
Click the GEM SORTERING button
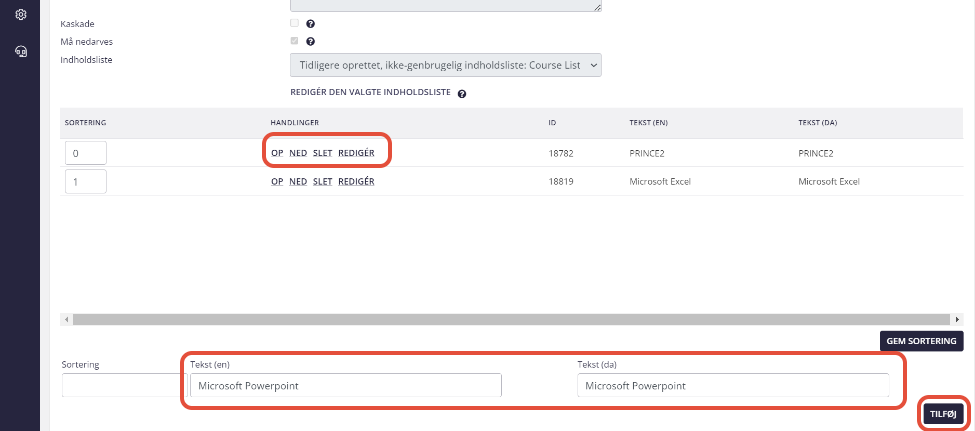pyautogui.click(x=922, y=341)
